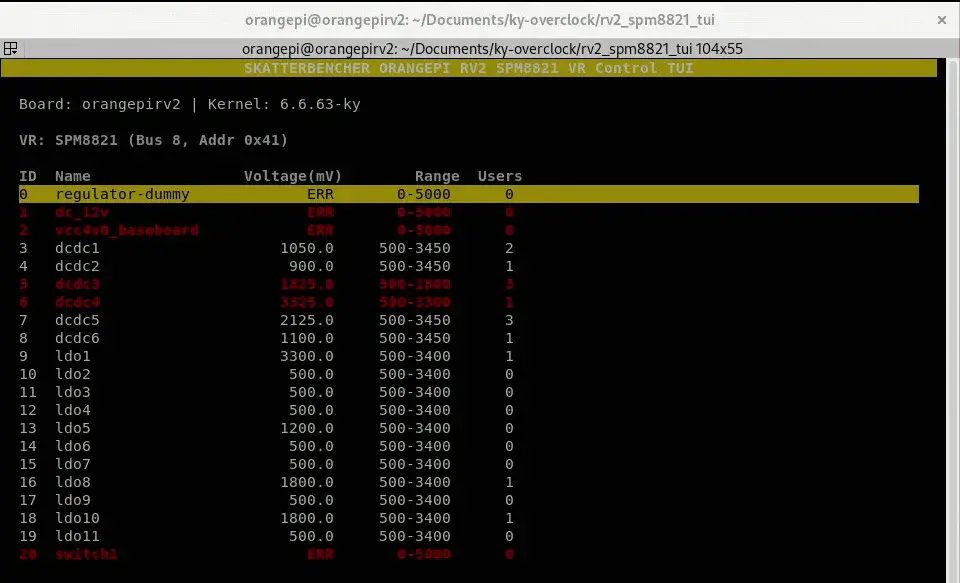This screenshot has width=960, height=583.
Task: Click the ldo5 voltage value 1200.0
Action: [307, 428]
